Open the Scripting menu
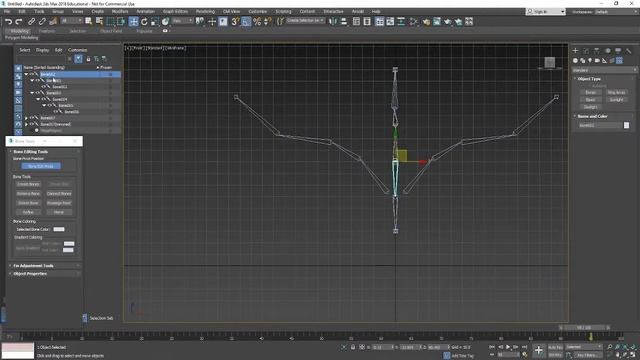The image size is (640, 360). tap(283, 11)
